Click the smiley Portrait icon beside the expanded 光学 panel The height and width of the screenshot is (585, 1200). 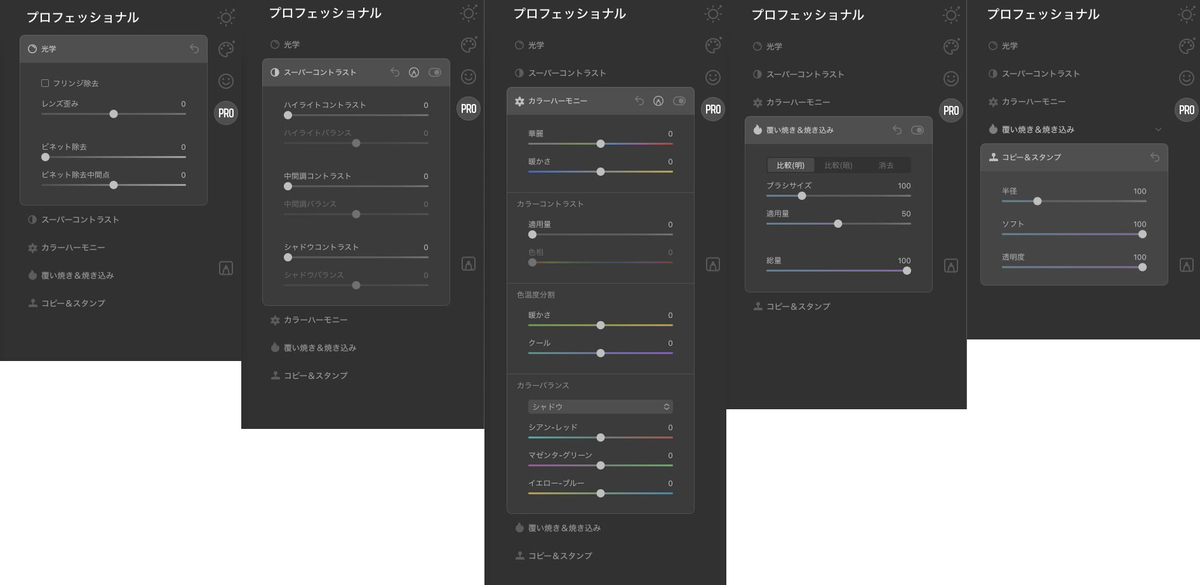[227, 80]
